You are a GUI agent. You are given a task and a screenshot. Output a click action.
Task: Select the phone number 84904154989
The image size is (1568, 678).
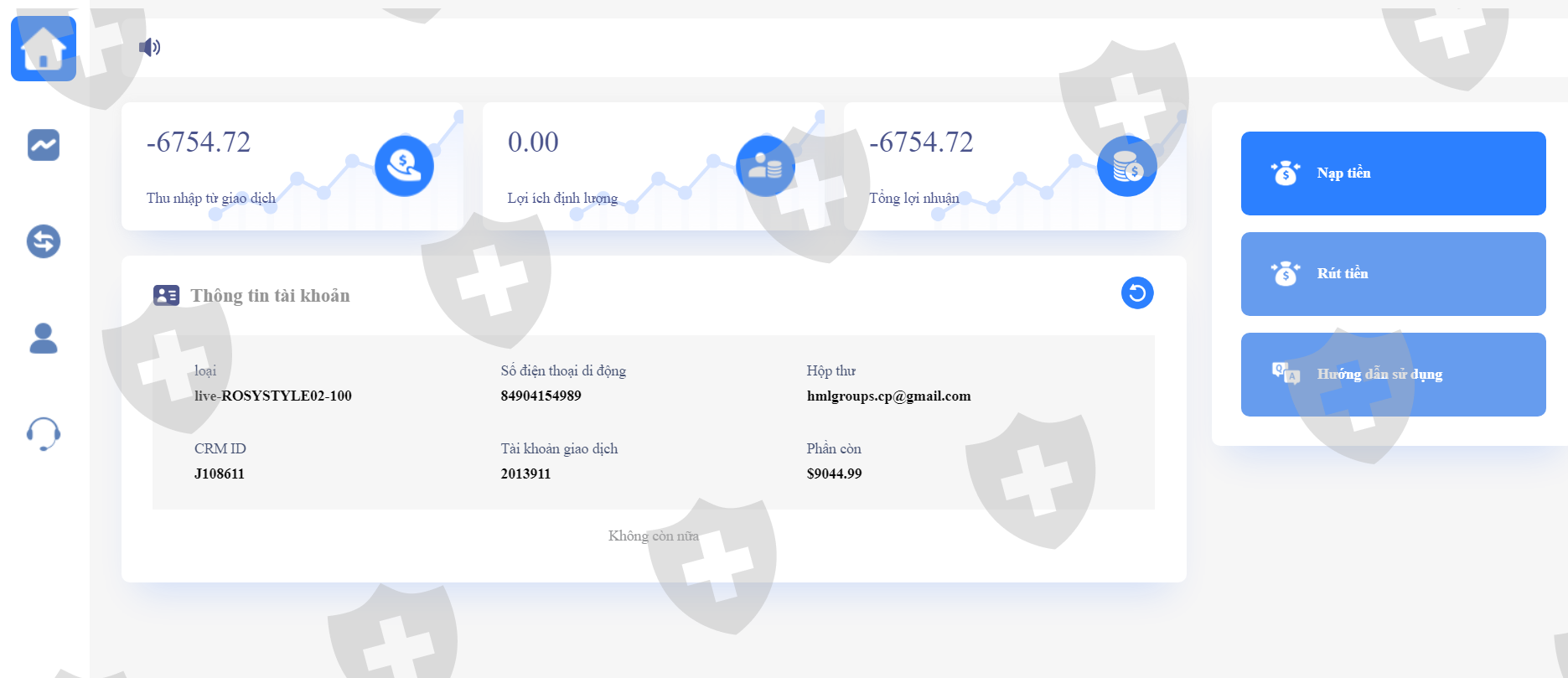(541, 396)
